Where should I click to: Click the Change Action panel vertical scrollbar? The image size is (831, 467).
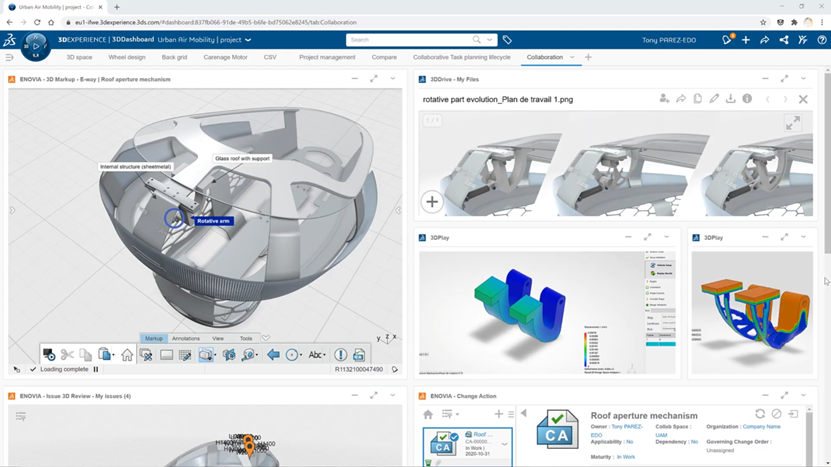point(809,437)
